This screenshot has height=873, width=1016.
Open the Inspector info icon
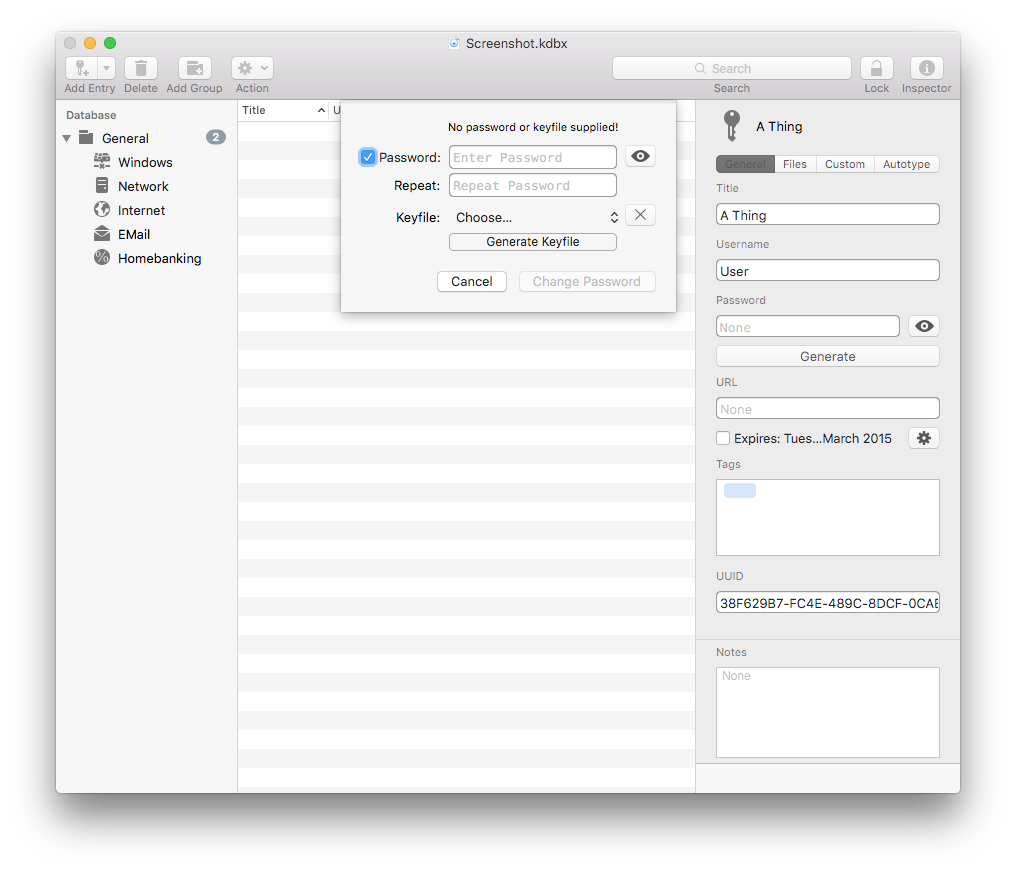point(927,68)
